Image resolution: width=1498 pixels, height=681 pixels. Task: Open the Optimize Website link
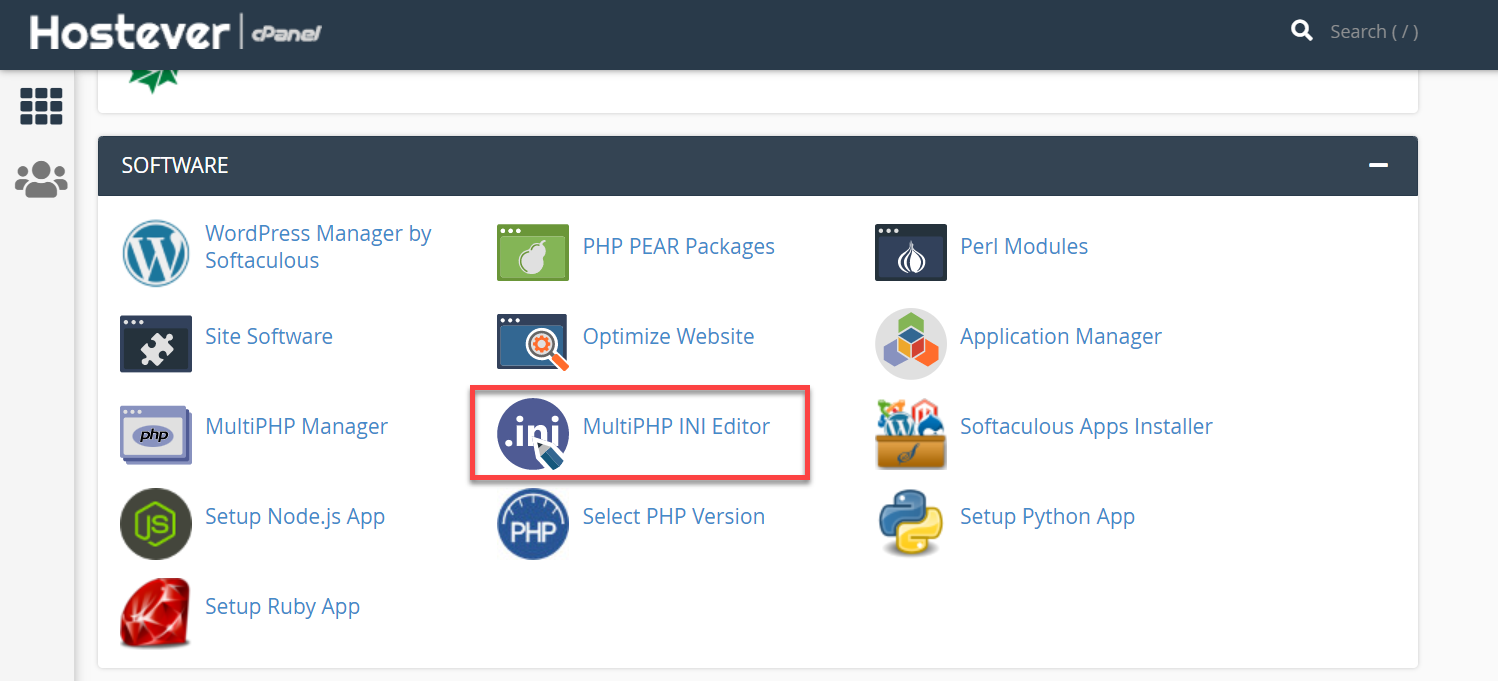[x=669, y=337]
